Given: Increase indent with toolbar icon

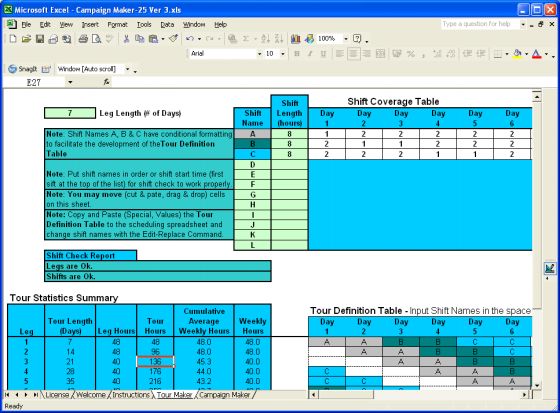Looking at the screenshot, I should (x=481, y=54).
